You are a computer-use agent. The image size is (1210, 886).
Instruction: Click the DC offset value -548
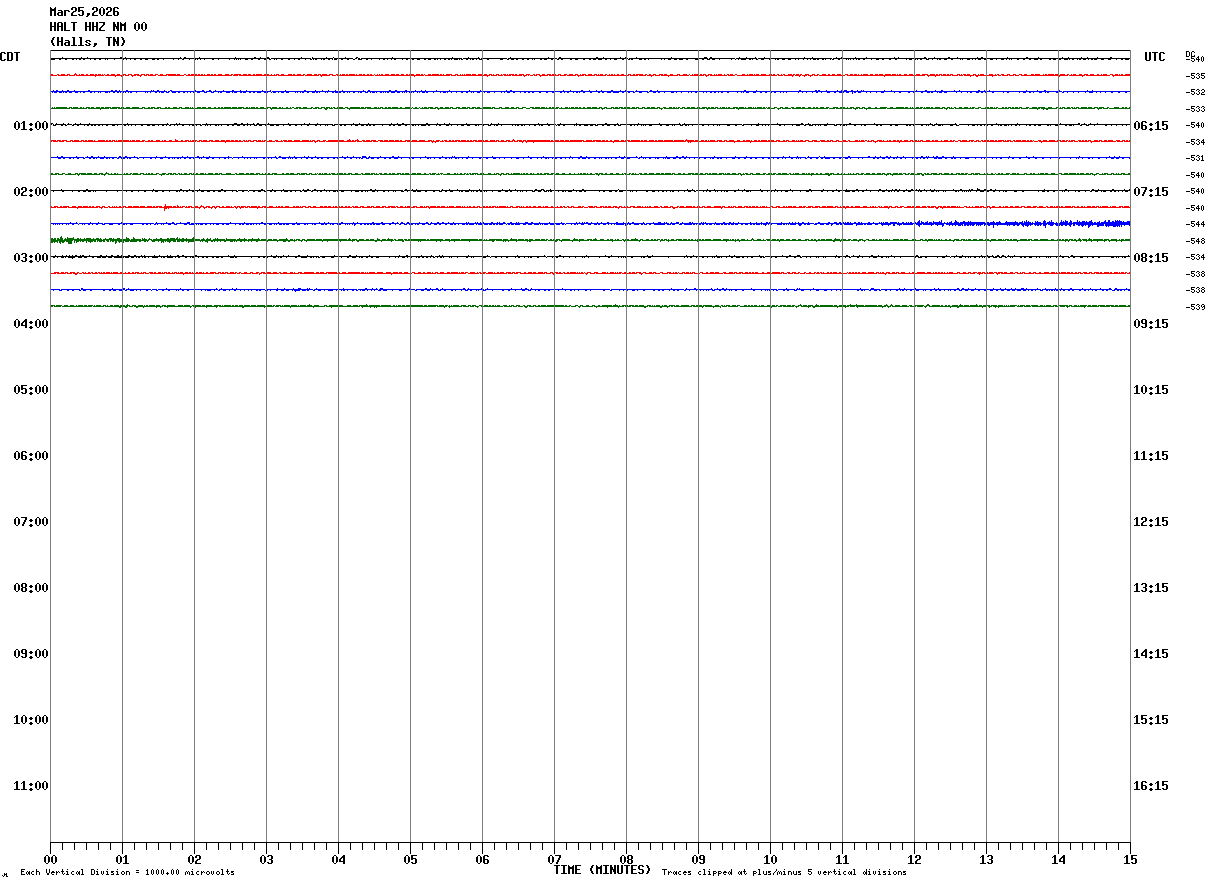pos(1195,241)
